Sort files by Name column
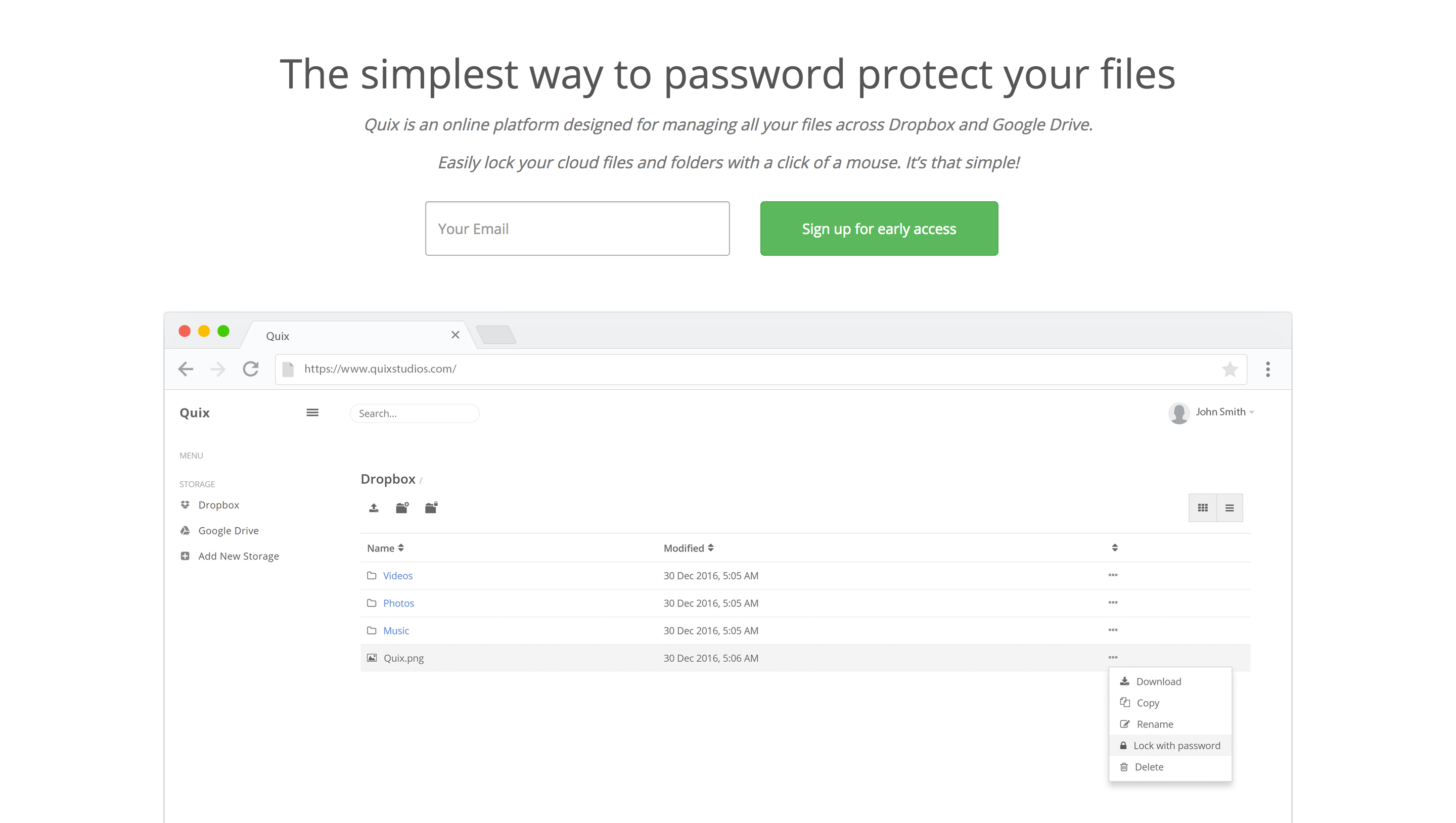Image resolution: width=1456 pixels, height=823 pixels. click(385, 547)
